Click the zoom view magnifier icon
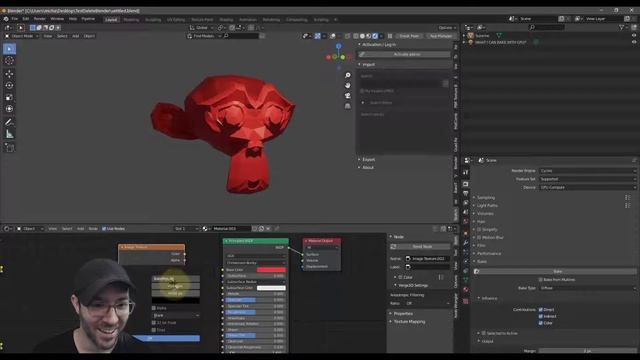The width and height of the screenshot is (640, 360). (x=348, y=76)
